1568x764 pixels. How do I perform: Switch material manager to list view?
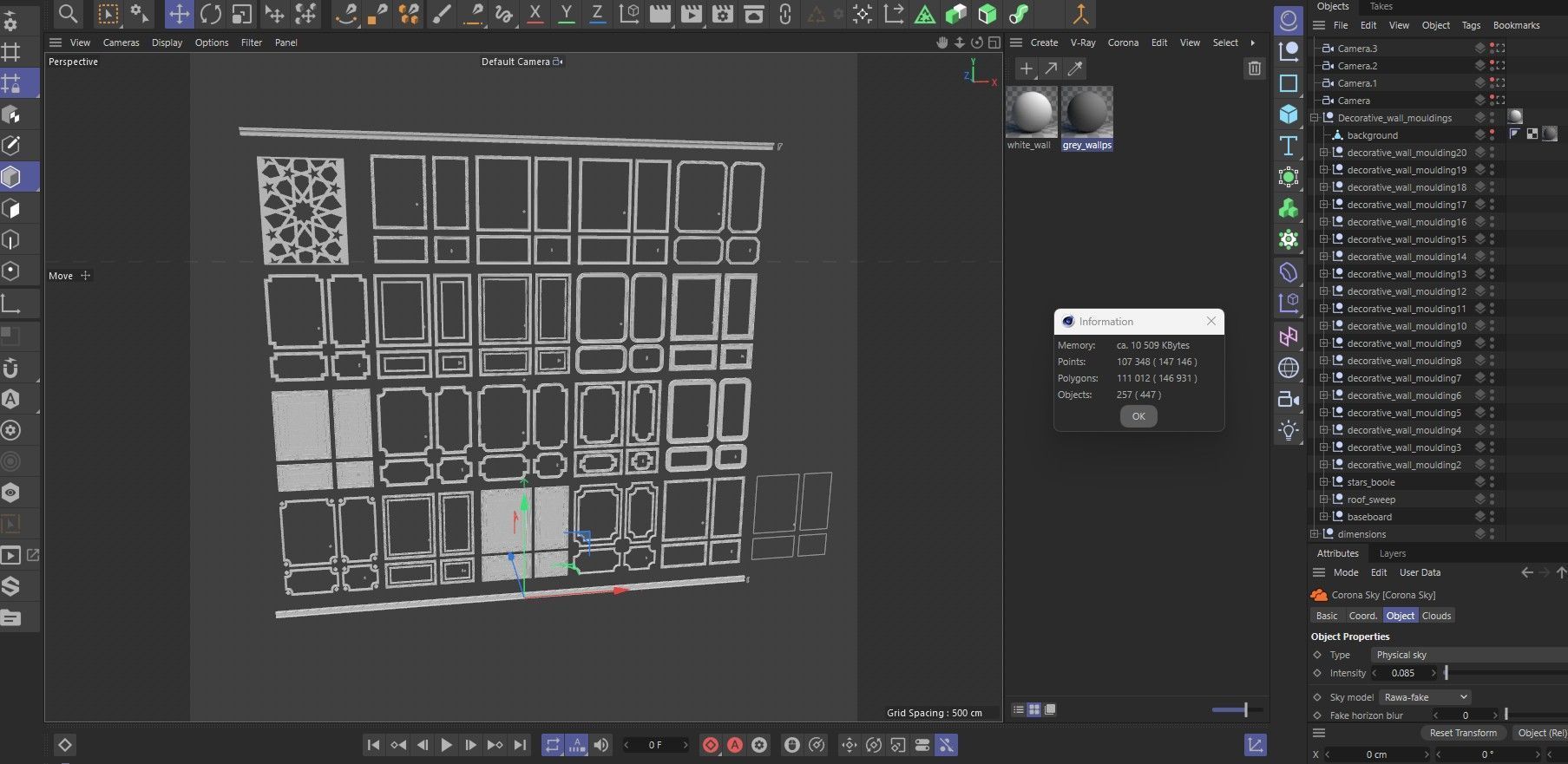[1019, 709]
